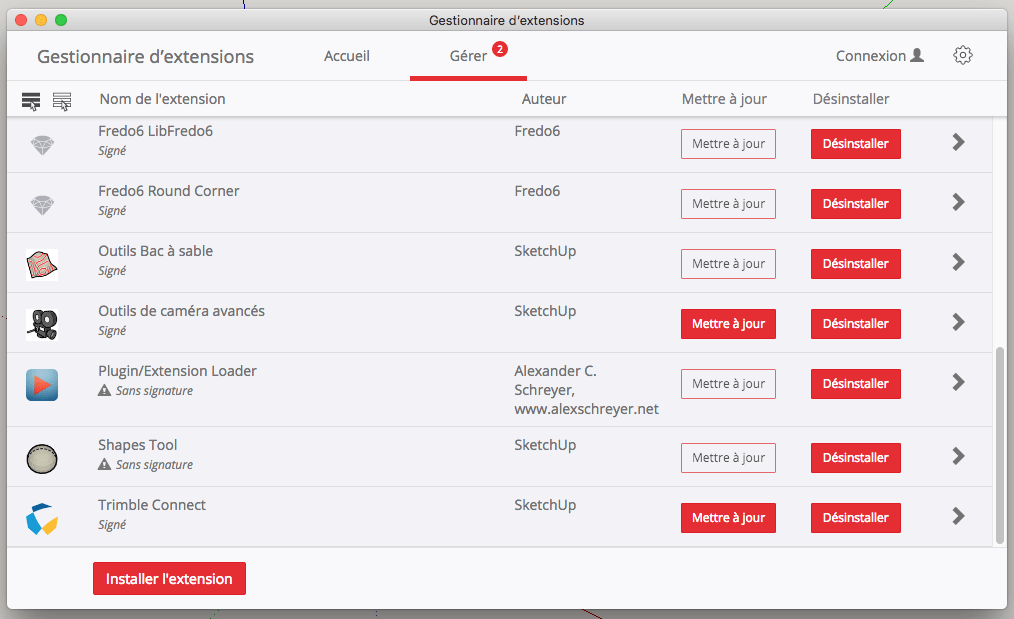Select the Shapes Tool extension name

138,445
